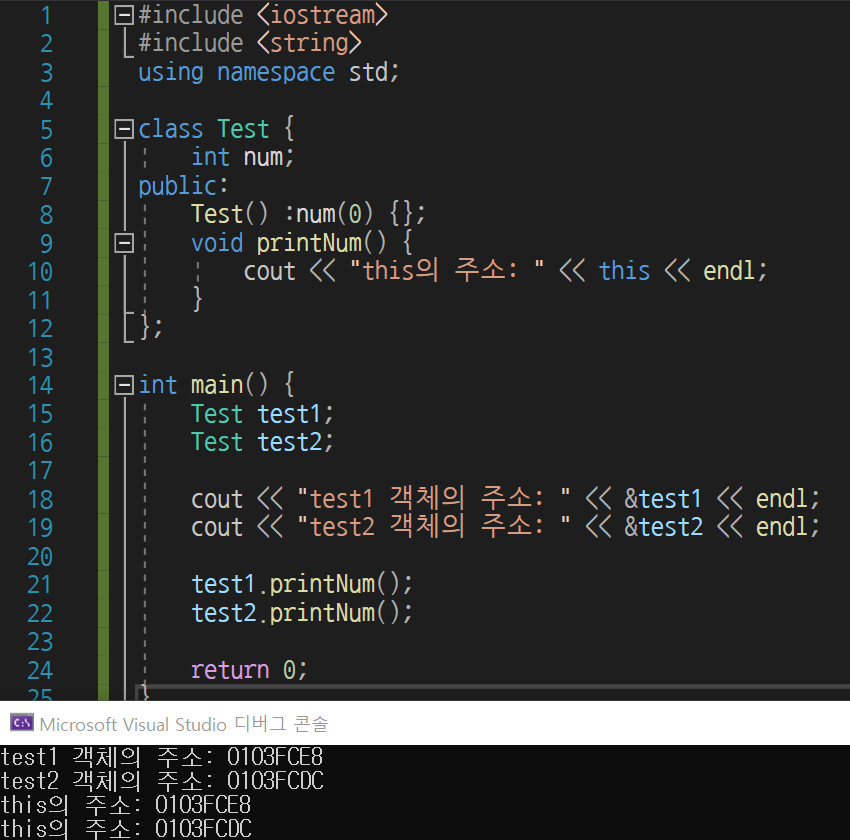
Task: Collapse the main function fold marker
Action: point(124,385)
